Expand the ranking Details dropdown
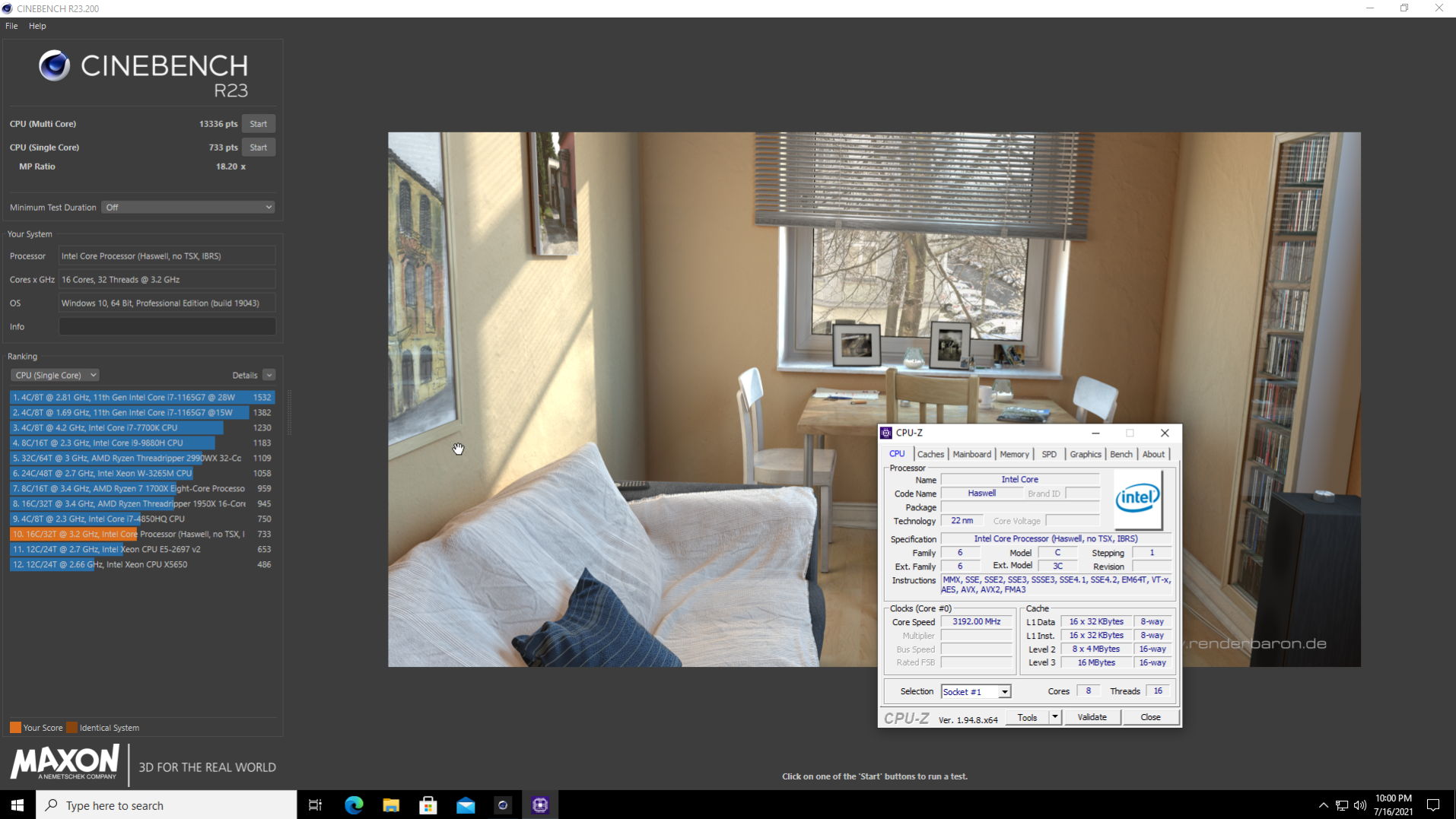This screenshot has height=819, width=1456. [269, 376]
